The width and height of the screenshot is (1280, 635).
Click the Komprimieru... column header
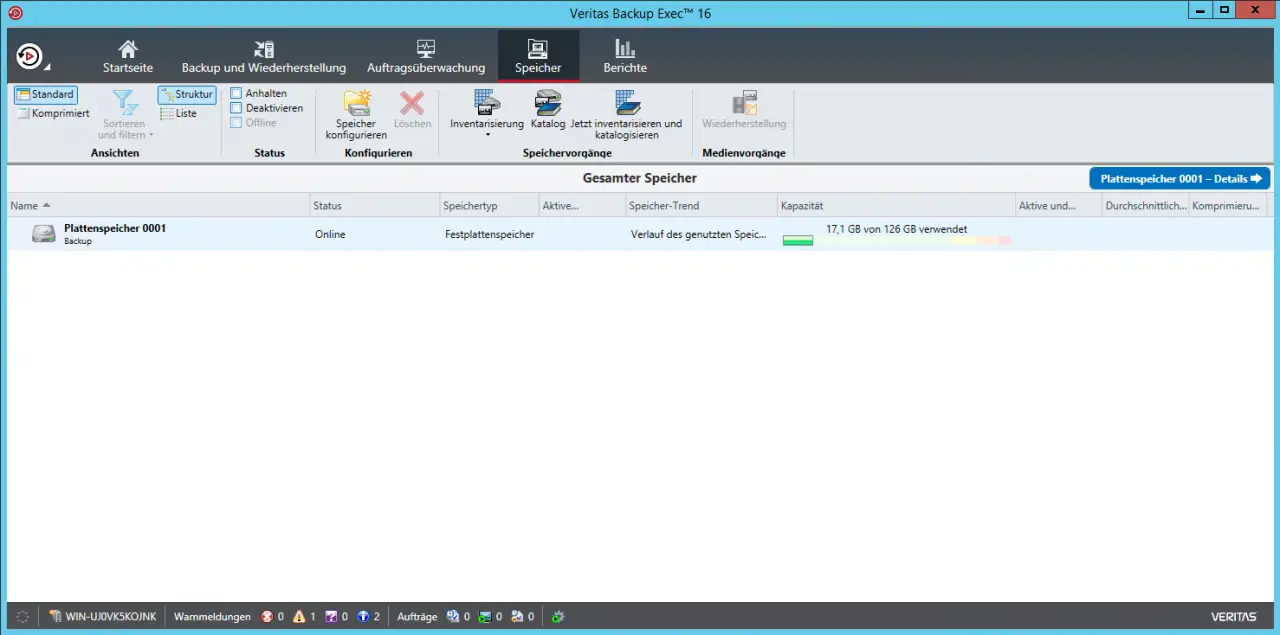(x=1228, y=206)
